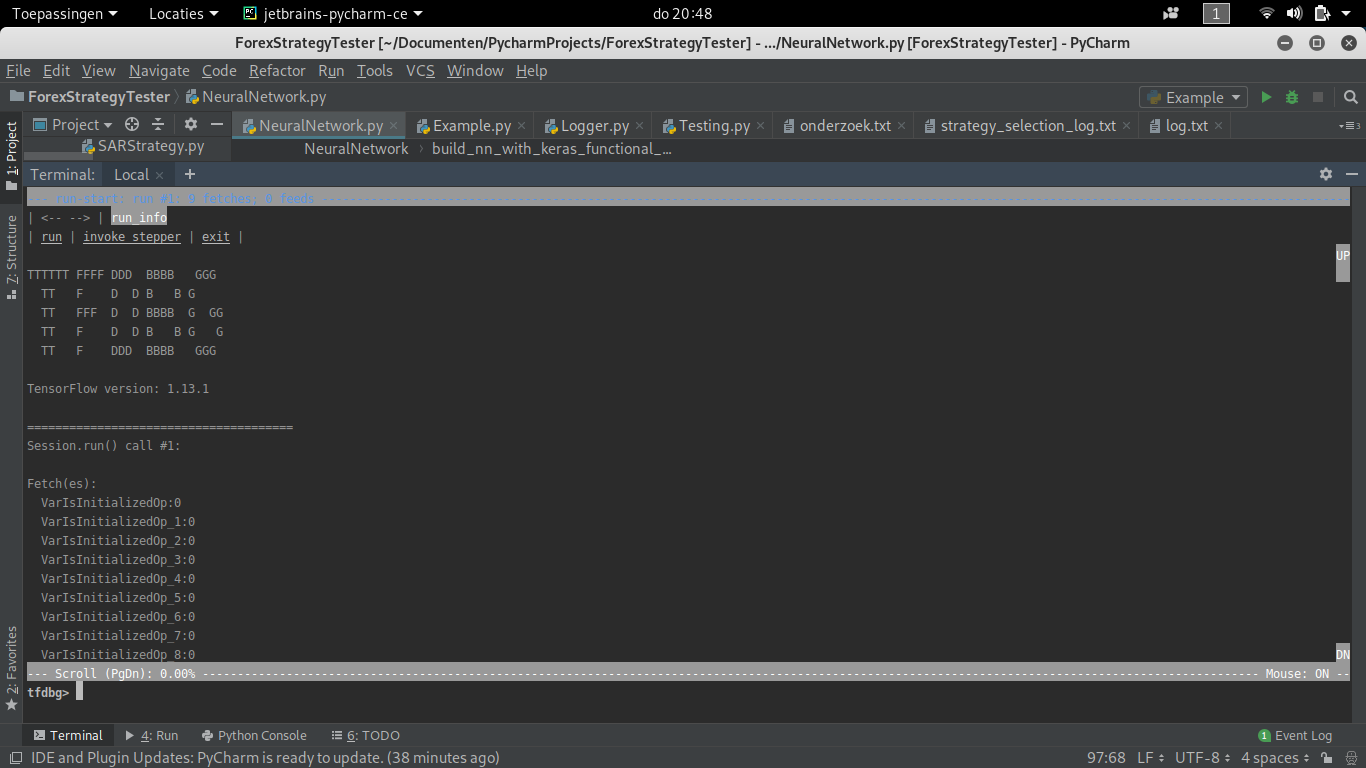Close the Testing.py editor tab
The image size is (1366, 768).
pyautogui.click(x=761, y=126)
